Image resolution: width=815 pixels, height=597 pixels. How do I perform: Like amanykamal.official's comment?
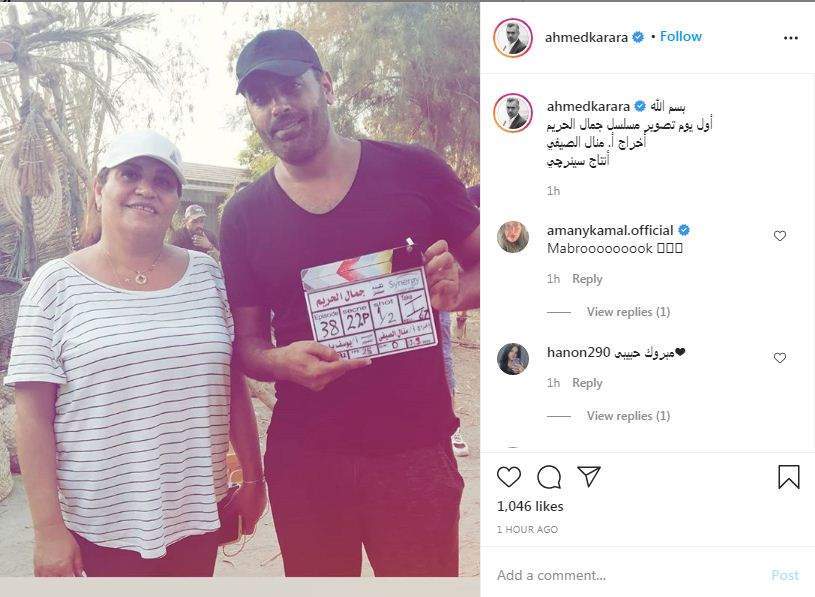[780, 236]
